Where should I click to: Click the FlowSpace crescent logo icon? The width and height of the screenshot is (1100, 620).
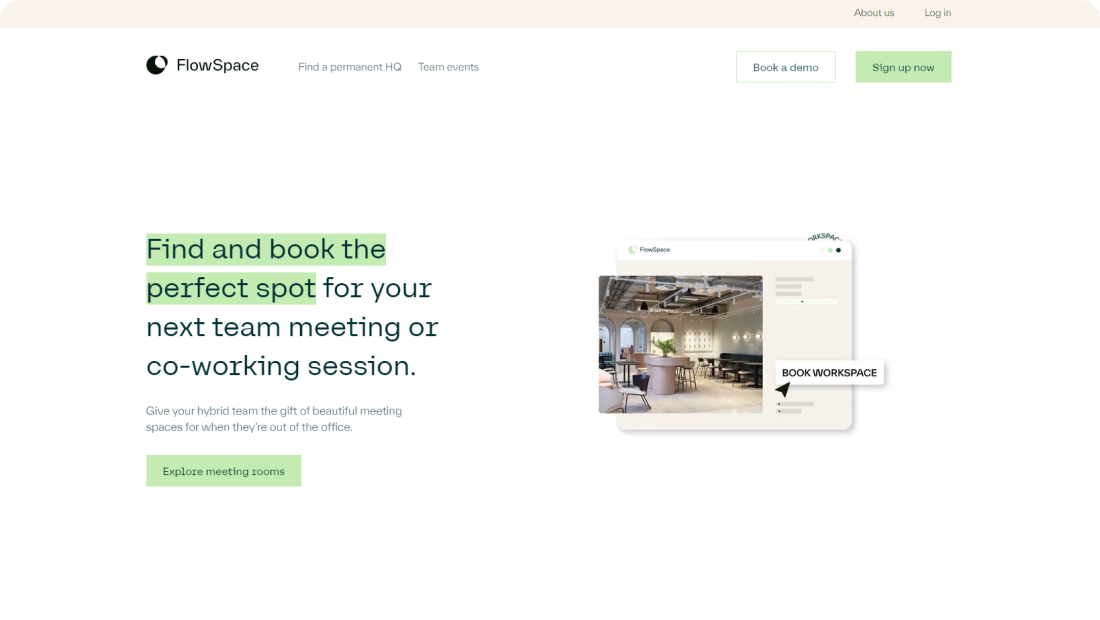(156, 65)
